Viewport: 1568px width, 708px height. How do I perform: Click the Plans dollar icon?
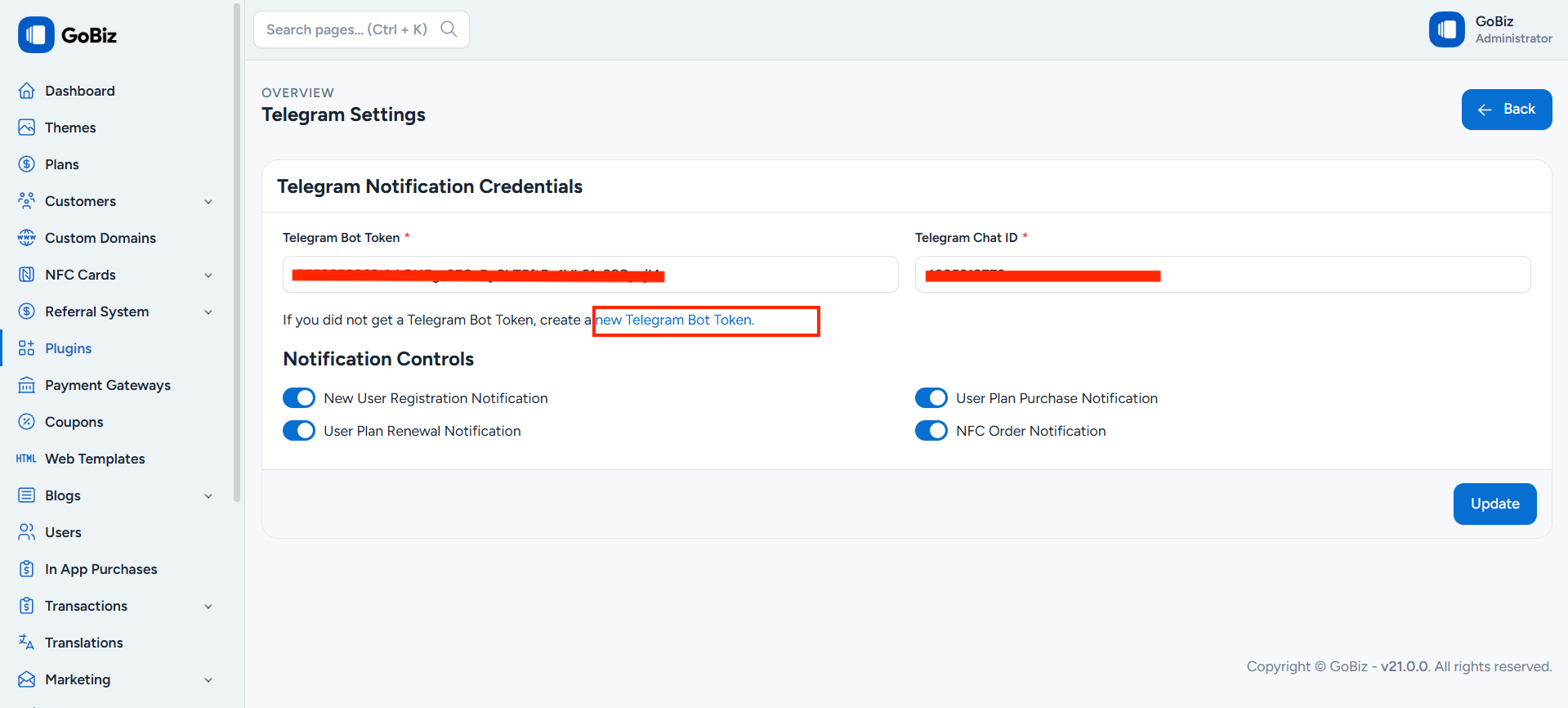pyautogui.click(x=27, y=164)
